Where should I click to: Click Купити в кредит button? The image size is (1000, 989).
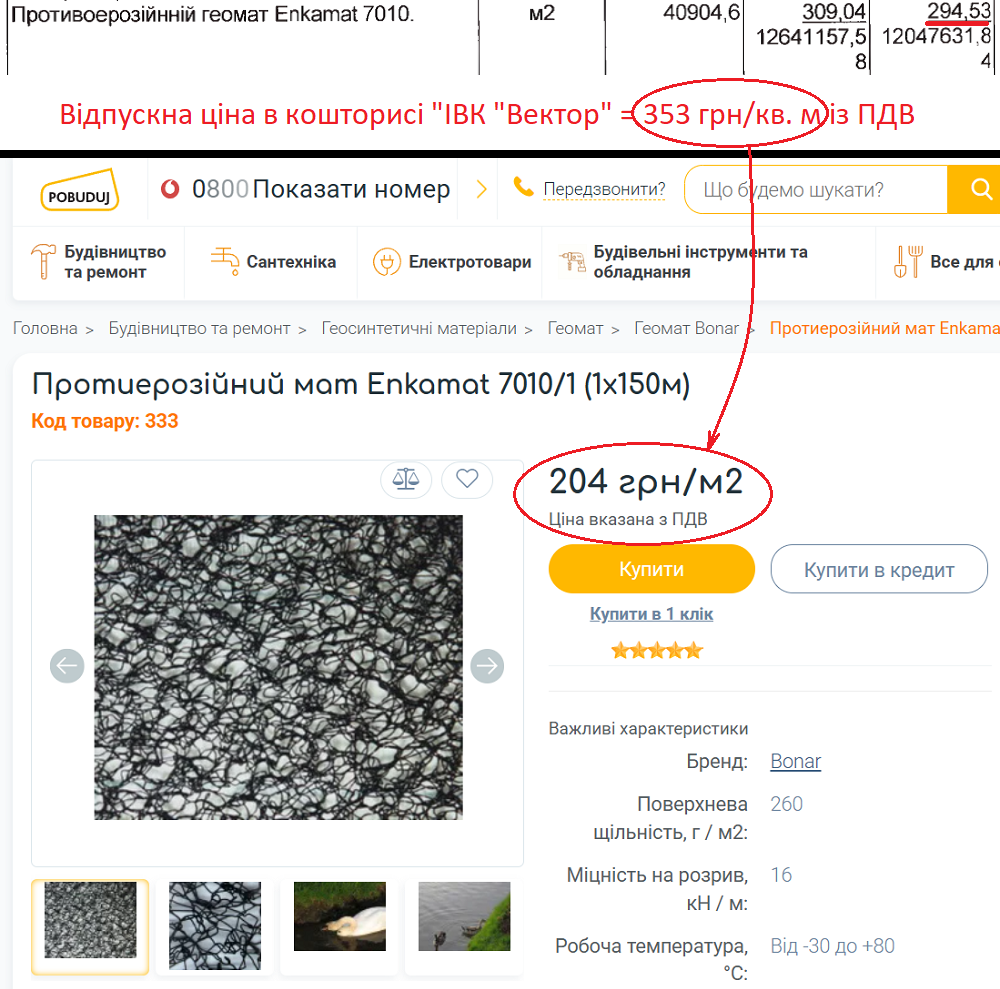[879, 569]
